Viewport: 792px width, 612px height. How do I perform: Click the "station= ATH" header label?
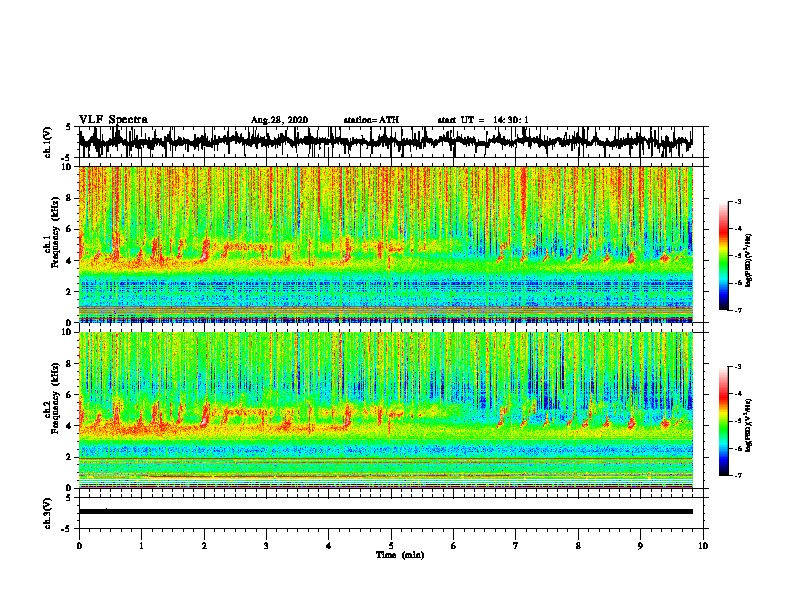coord(371,120)
